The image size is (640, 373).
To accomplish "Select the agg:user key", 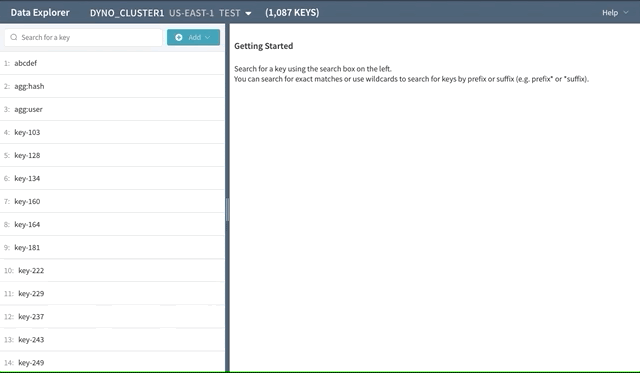I will pyautogui.click(x=112, y=109).
